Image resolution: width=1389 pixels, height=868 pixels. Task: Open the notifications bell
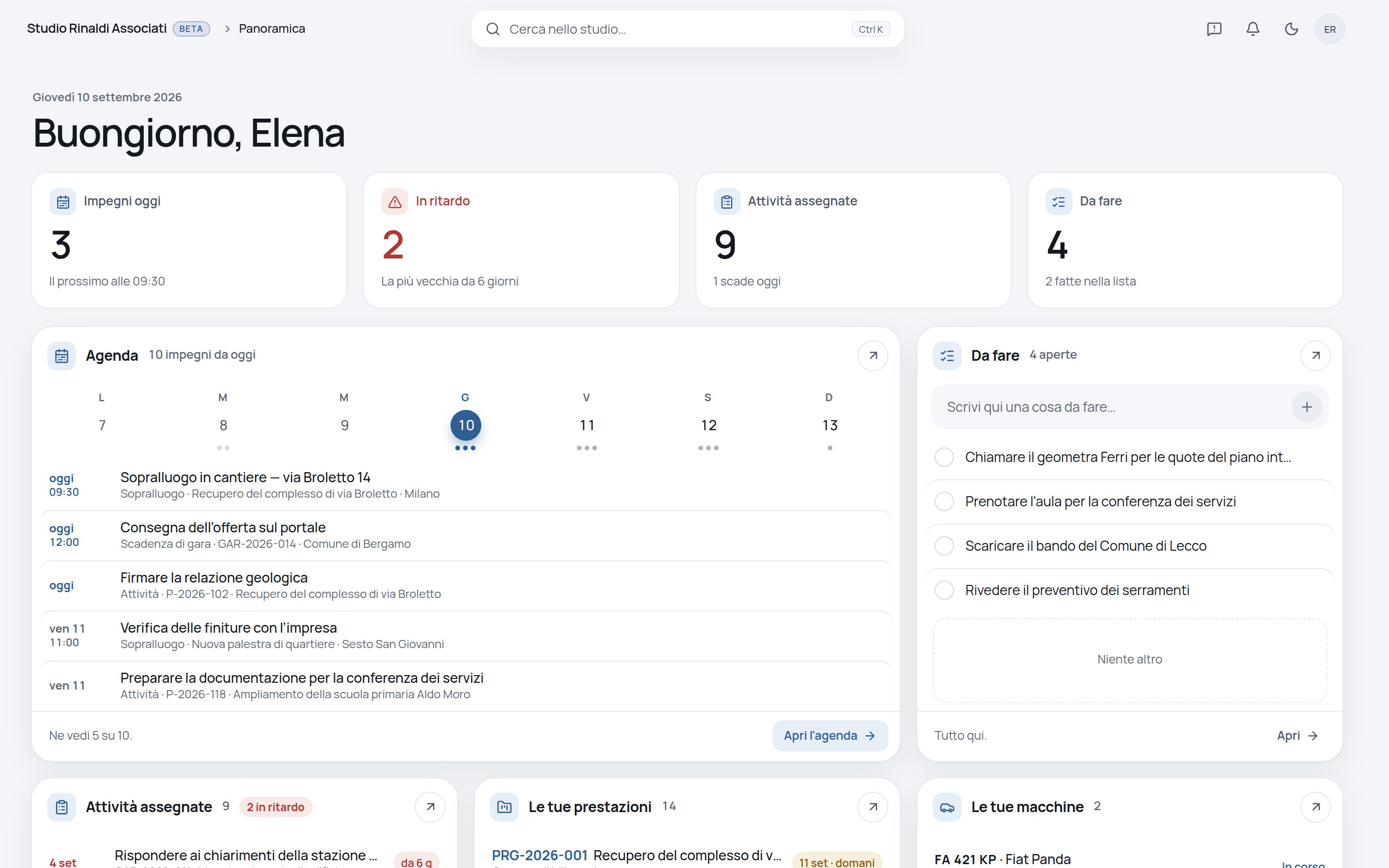pos(1253,29)
